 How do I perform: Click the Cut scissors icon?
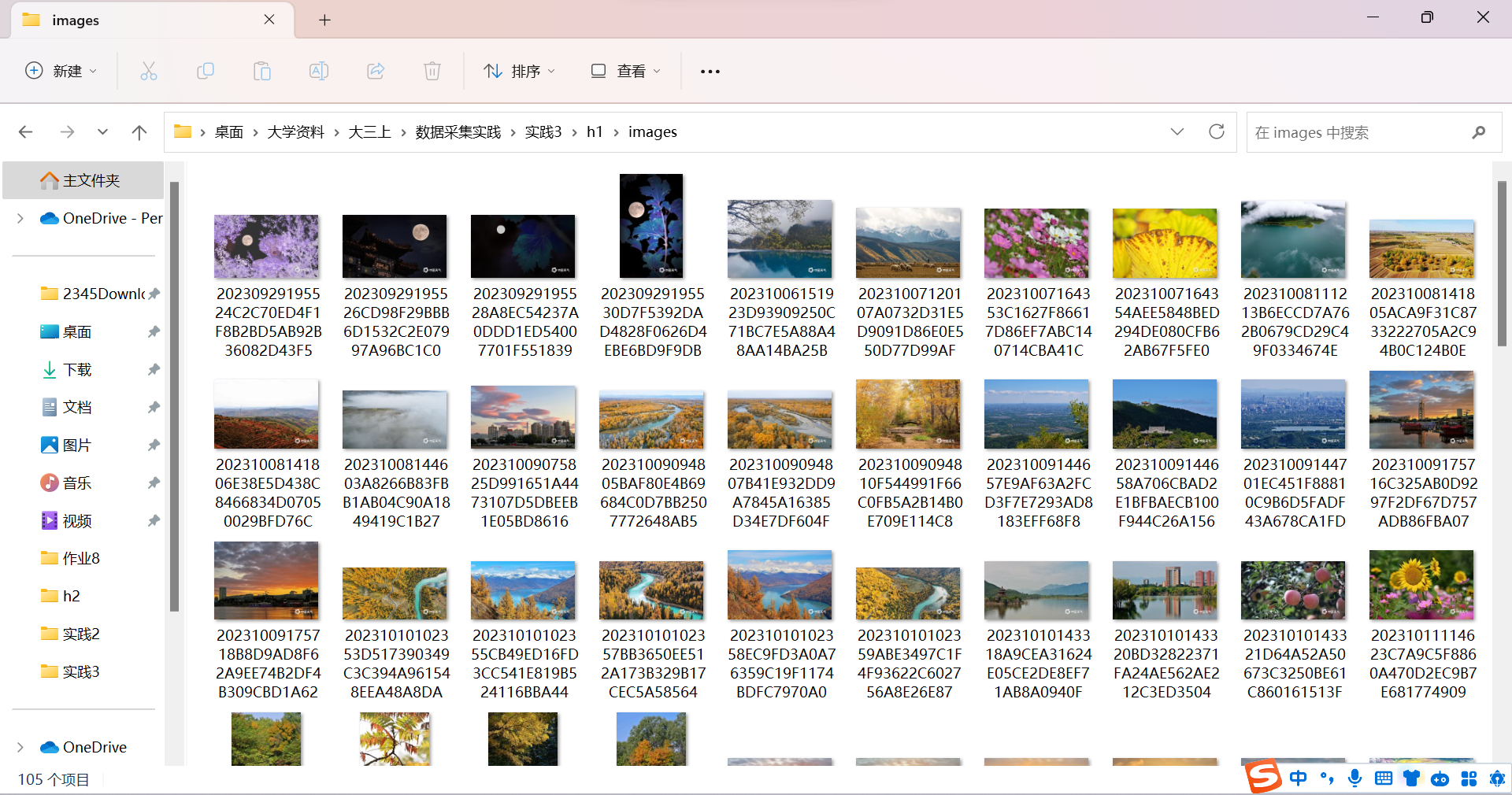point(149,71)
